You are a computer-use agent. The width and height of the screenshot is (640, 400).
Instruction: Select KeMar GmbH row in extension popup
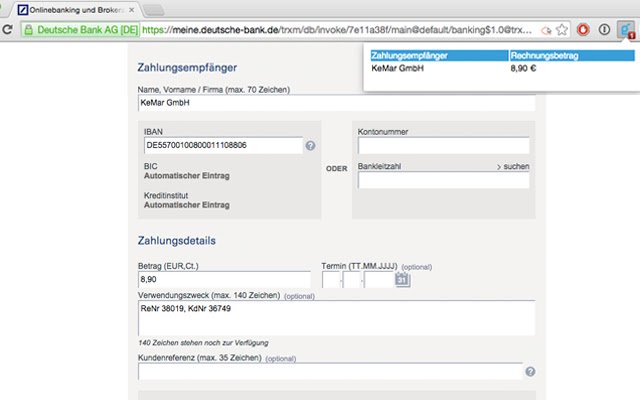tap(502, 69)
